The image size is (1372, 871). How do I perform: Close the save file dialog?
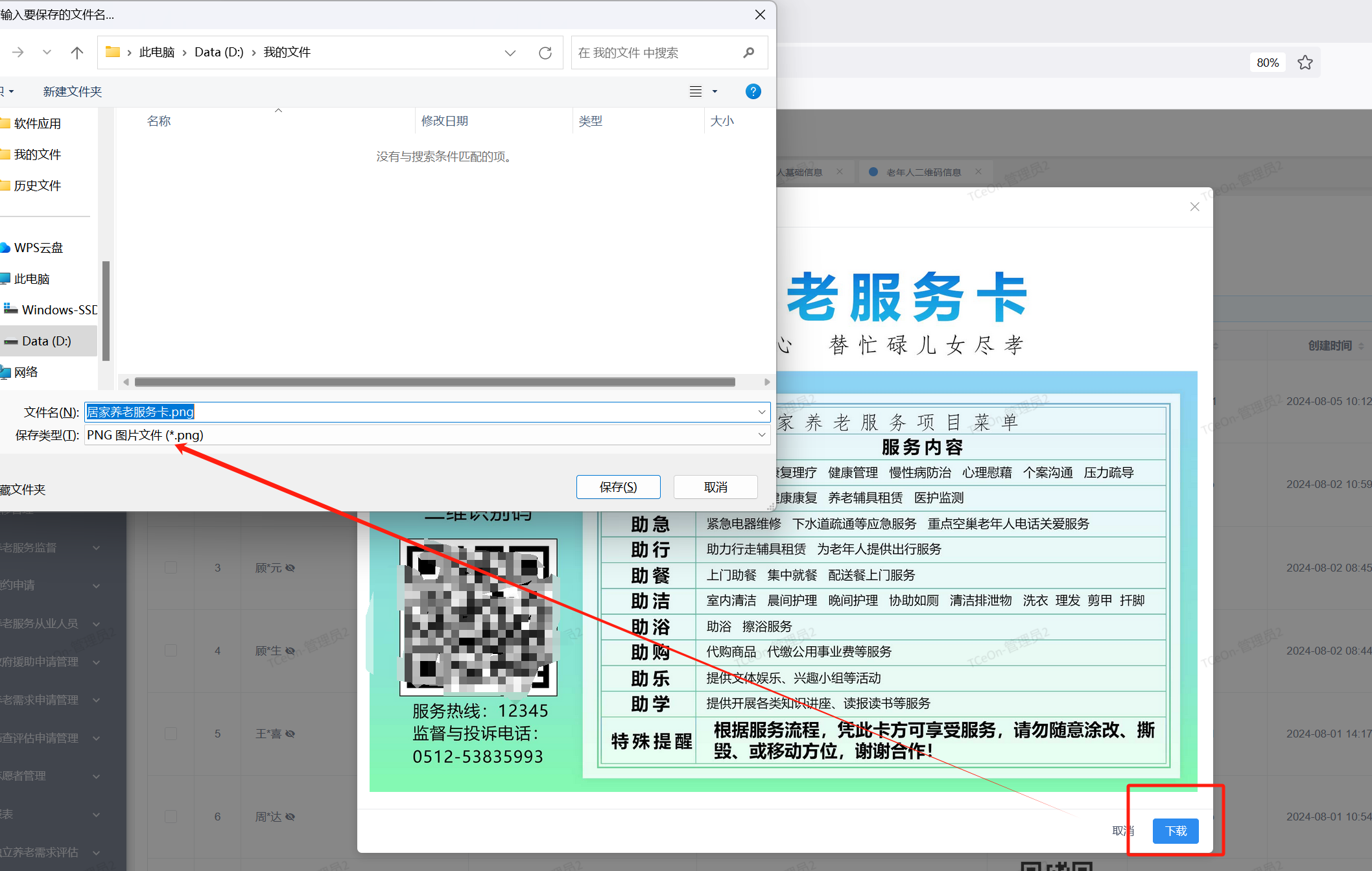point(761,15)
